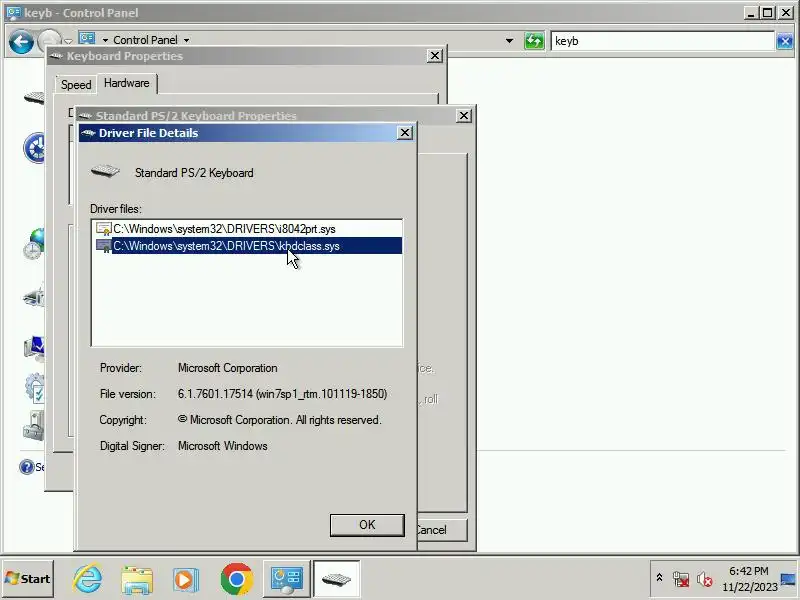The height and width of the screenshot is (600, 800).
Task: Click the Cancel button behind the dialog
Action: [x=442, y=530]
